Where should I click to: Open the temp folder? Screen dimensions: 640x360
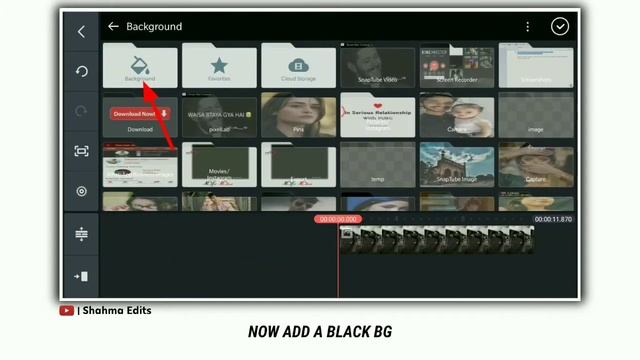tap(378, 165)
